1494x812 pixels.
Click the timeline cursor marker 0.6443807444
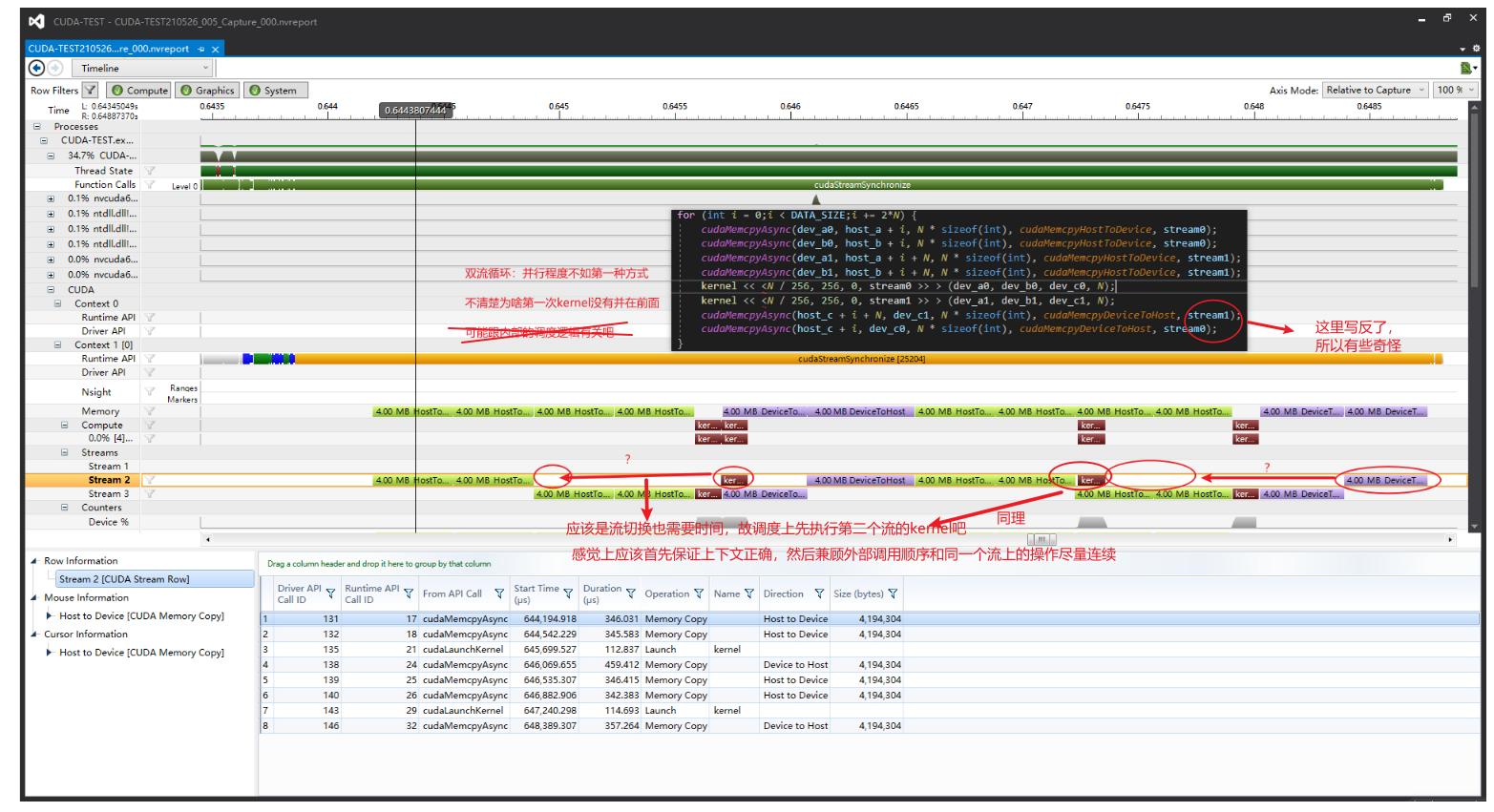tap(415, 110)
